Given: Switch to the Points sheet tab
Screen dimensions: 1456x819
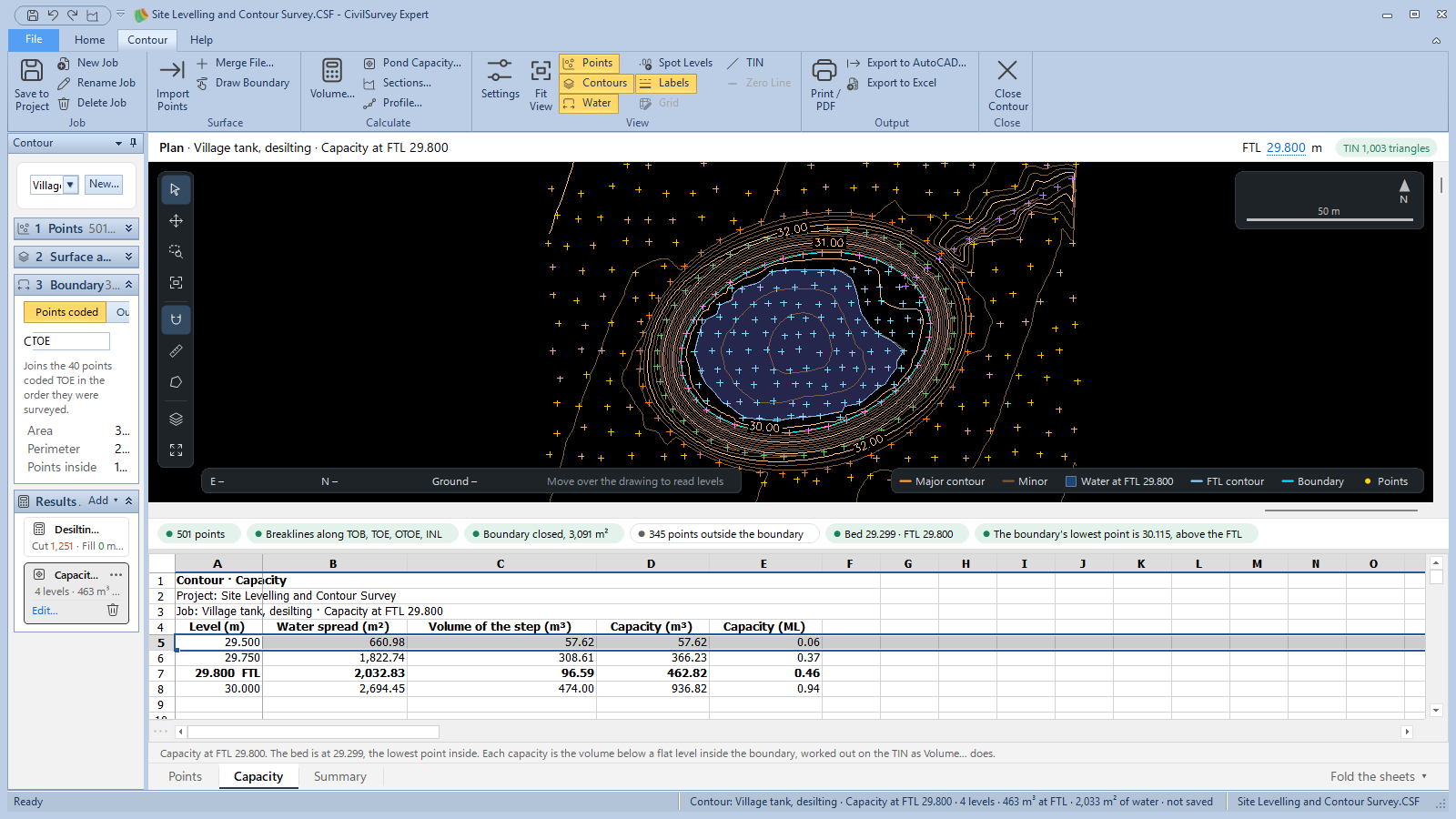Looking at the screenshot, I should [185, 776].
